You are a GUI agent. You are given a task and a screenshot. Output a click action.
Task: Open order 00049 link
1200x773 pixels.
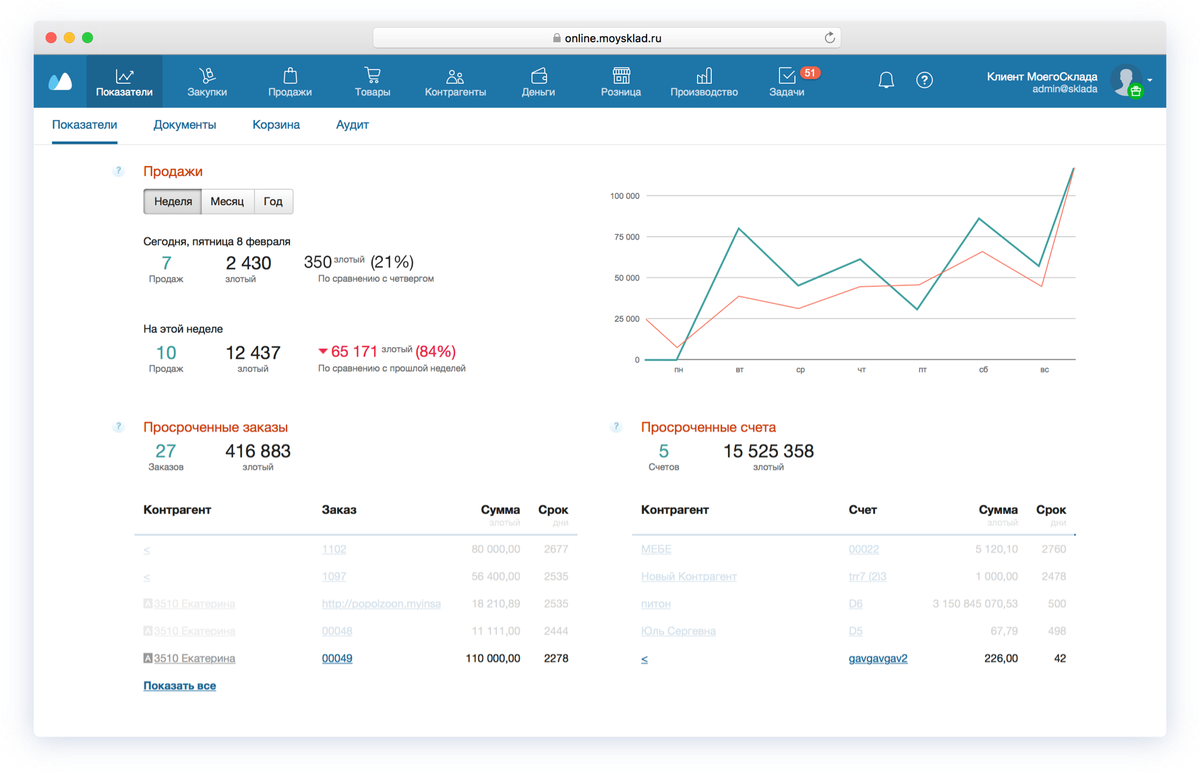coord(337,658)
